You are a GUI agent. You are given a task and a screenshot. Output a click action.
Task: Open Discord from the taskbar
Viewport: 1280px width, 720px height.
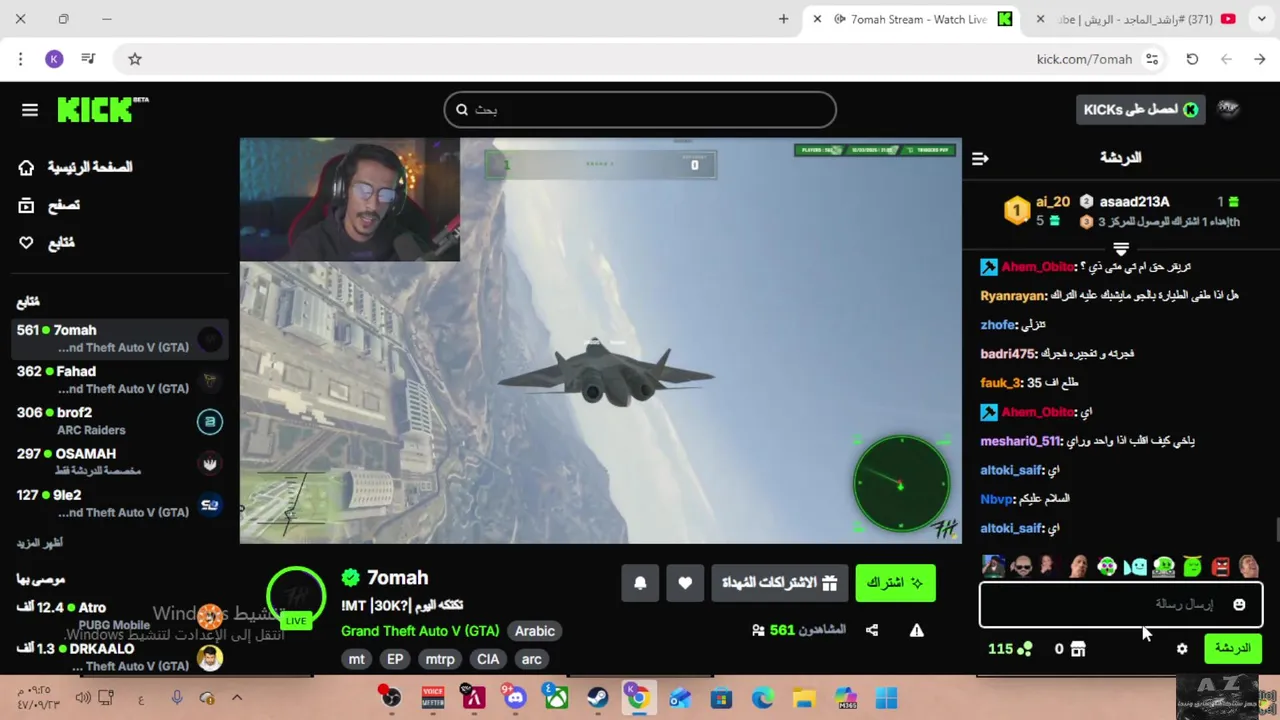point(515,698)
